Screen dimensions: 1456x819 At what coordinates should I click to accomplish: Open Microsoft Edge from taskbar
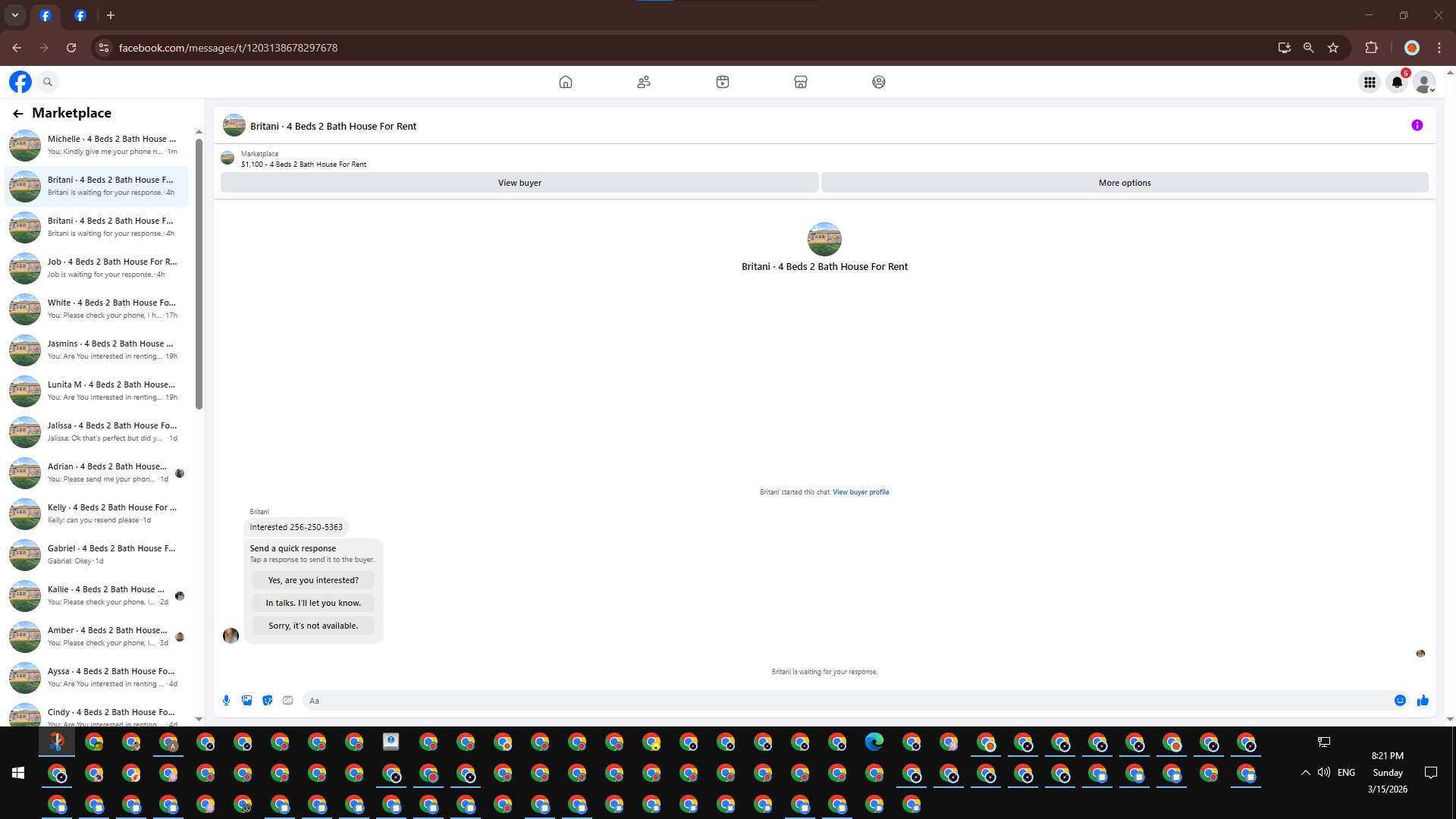coord(874,742)
